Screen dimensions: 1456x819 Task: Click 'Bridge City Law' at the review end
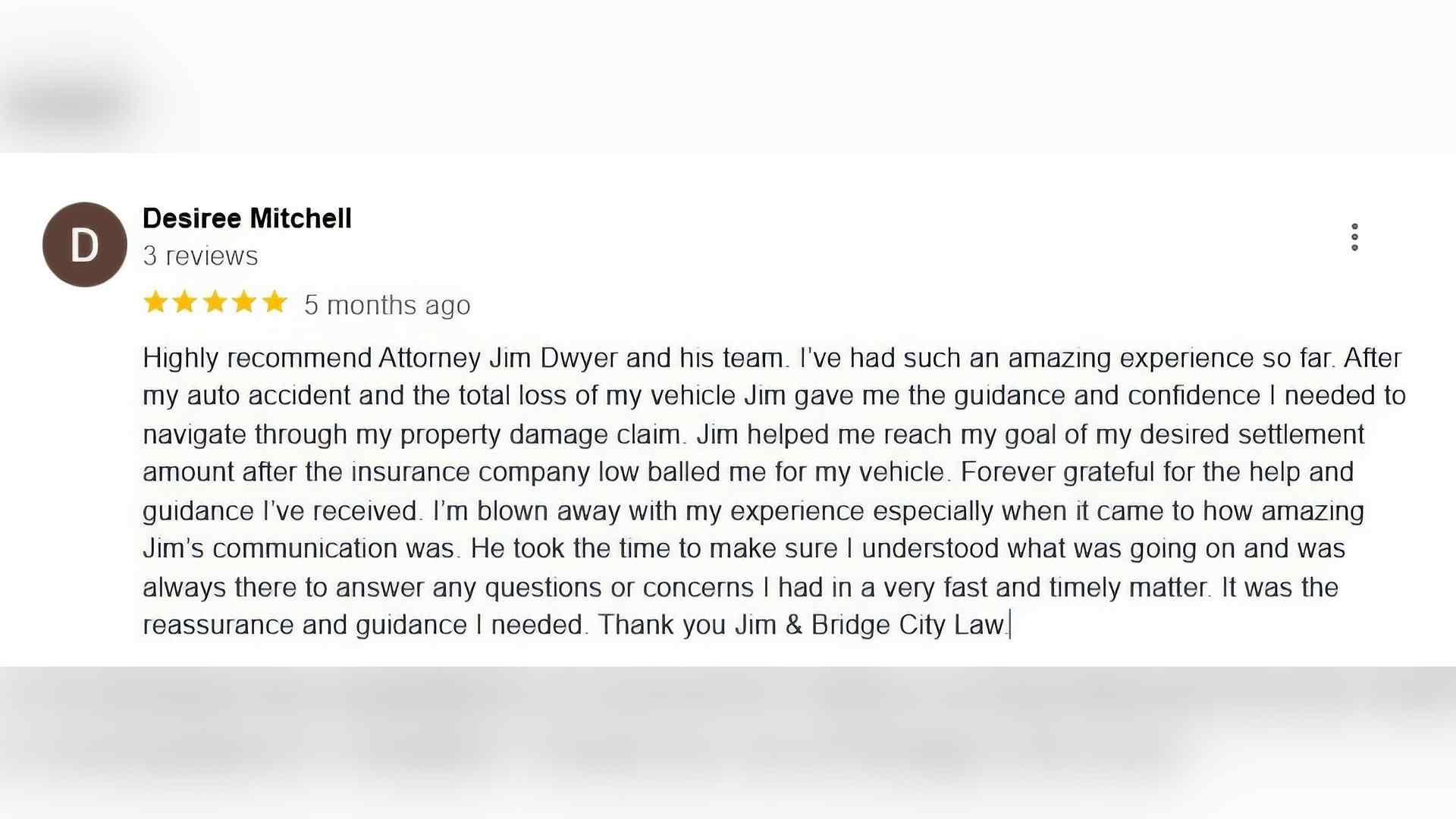click(x=907, y=625)
